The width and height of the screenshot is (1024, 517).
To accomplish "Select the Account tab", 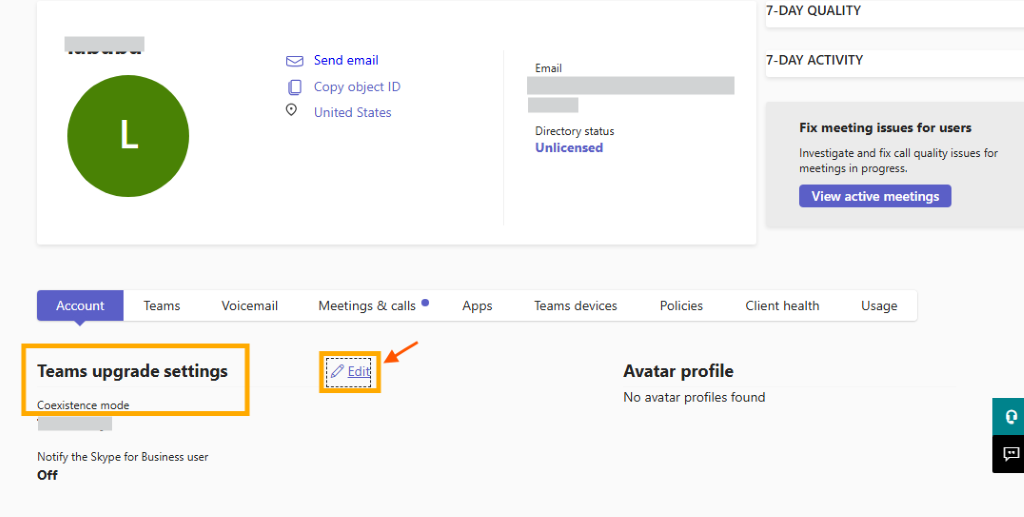I will point(80,306).
